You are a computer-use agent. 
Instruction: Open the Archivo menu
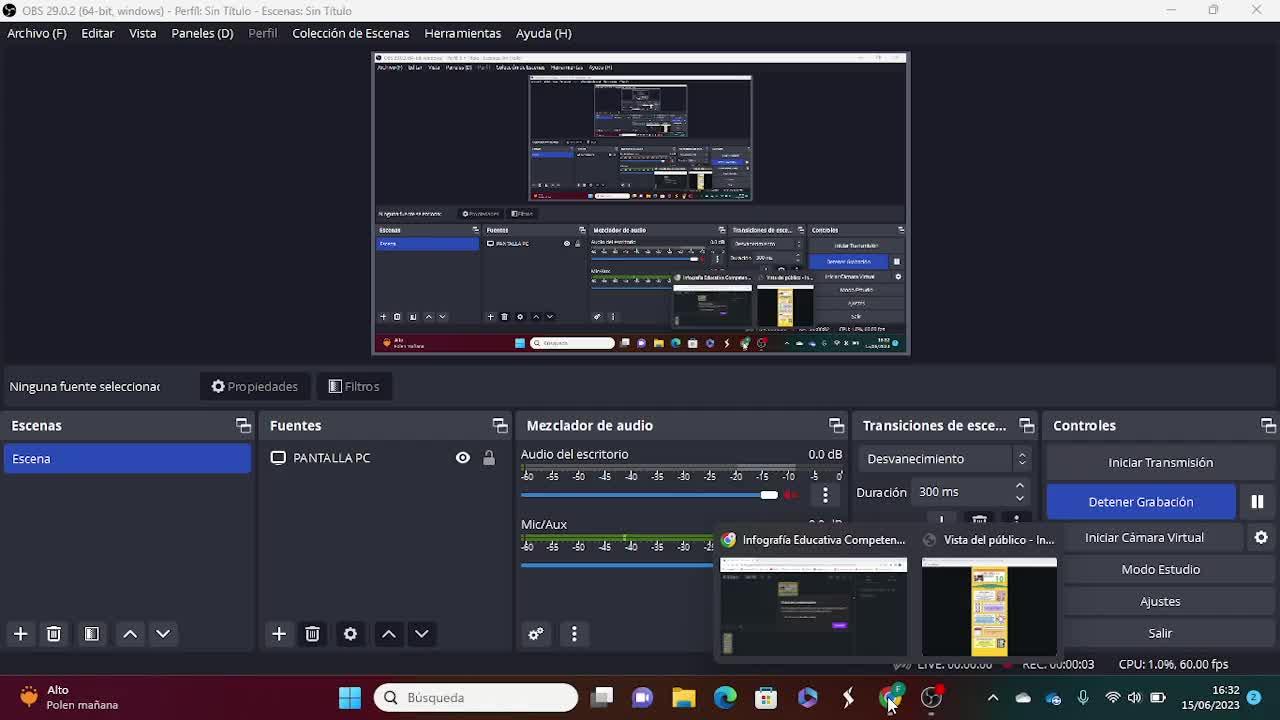pyautogui.click(x=37, y=33)
